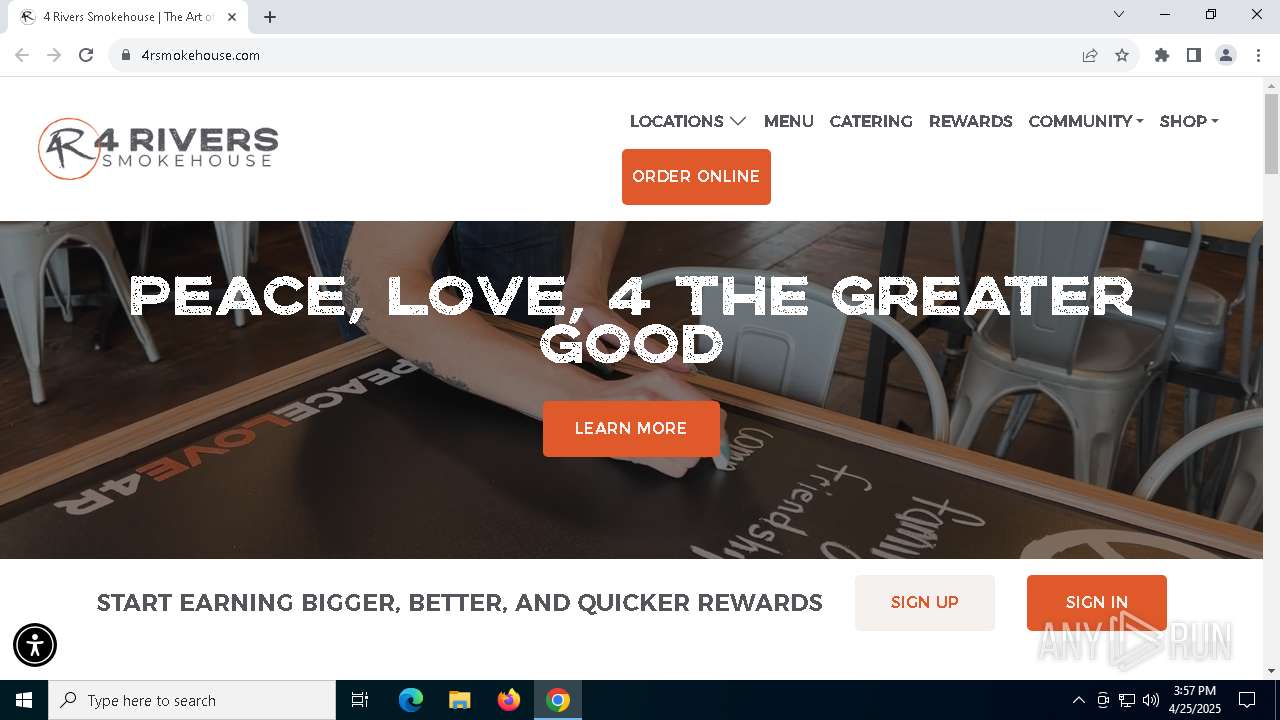This screenshot has height=720, width=1280.
Task: Click the share page icon in the address bar
Action: click(x=1090, y=55)
